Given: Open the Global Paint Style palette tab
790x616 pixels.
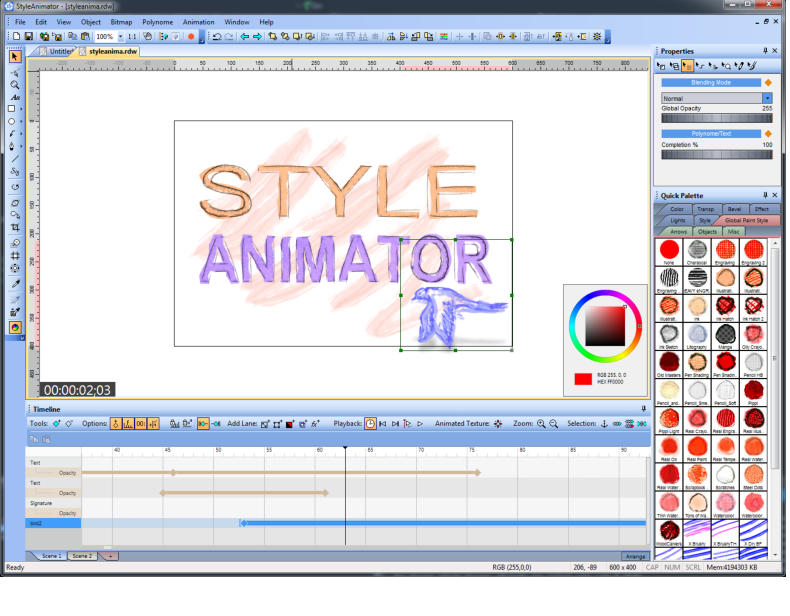Looking at the screenshot, I should click(x=746, y=221).
